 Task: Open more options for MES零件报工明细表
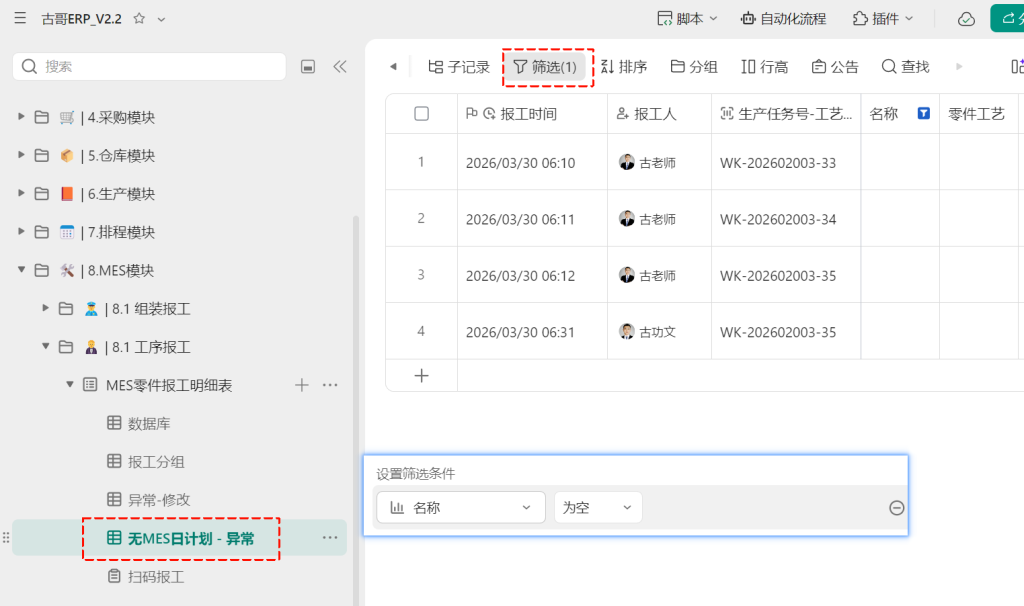[330, 385]
